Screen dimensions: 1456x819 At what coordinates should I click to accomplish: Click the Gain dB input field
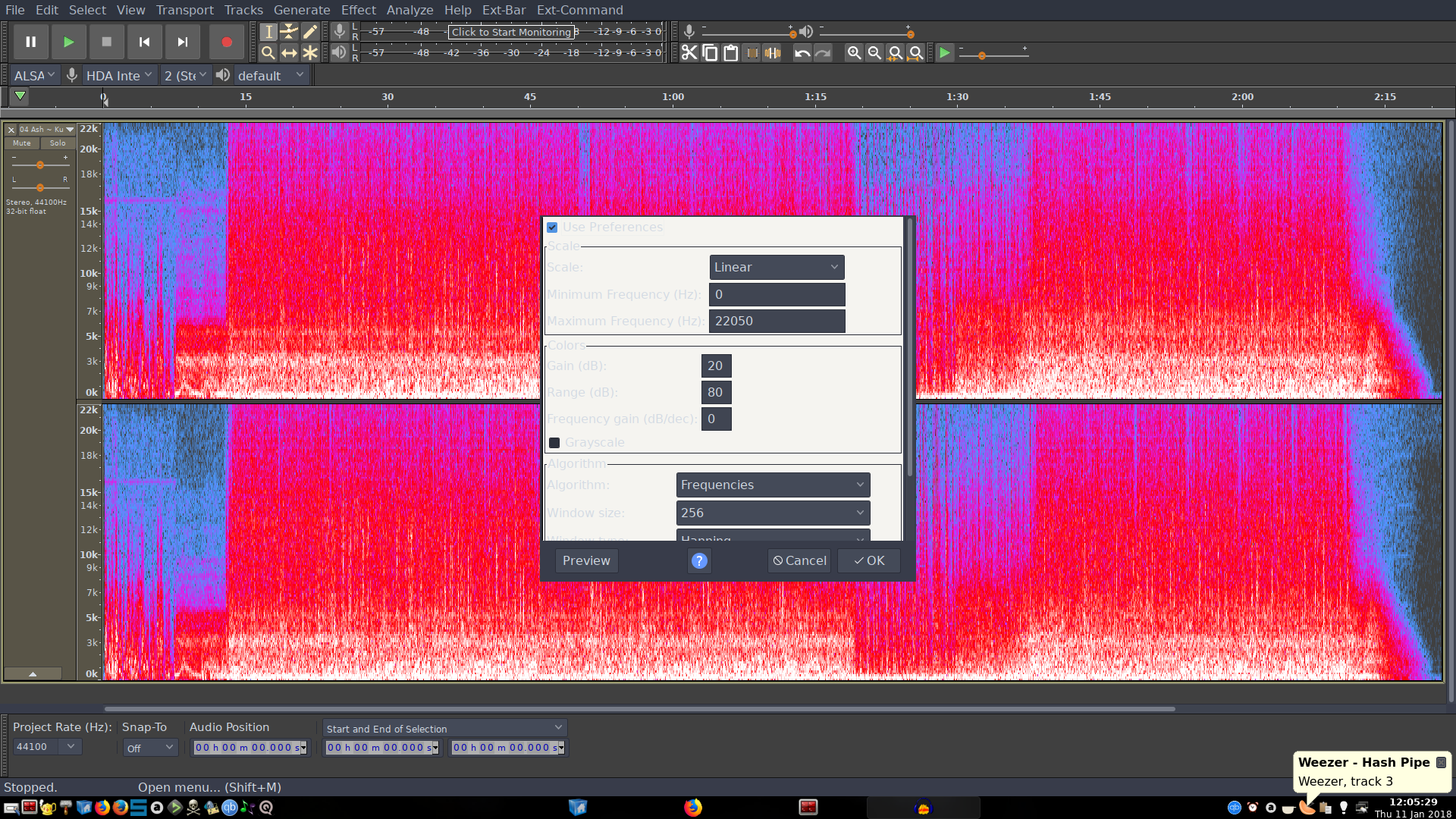click(715, 365)
